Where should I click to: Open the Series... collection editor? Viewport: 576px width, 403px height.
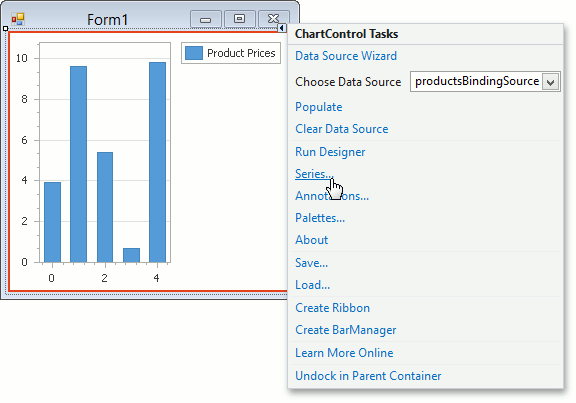click(x=314, y=174)
